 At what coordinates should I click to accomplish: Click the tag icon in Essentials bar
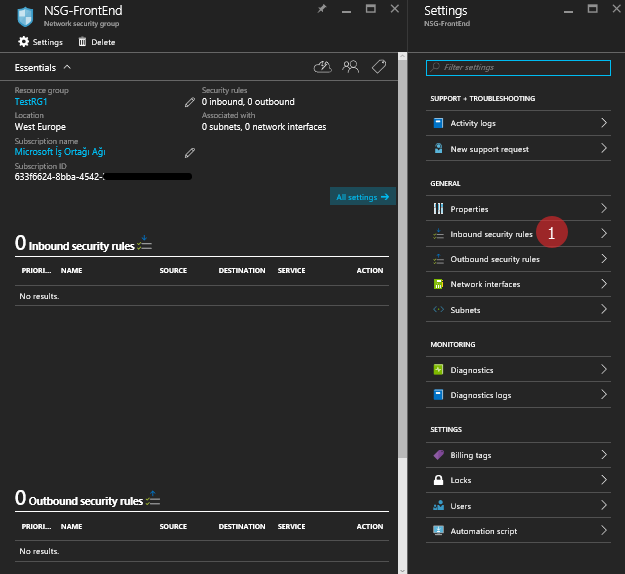click(x=378, y=67)
